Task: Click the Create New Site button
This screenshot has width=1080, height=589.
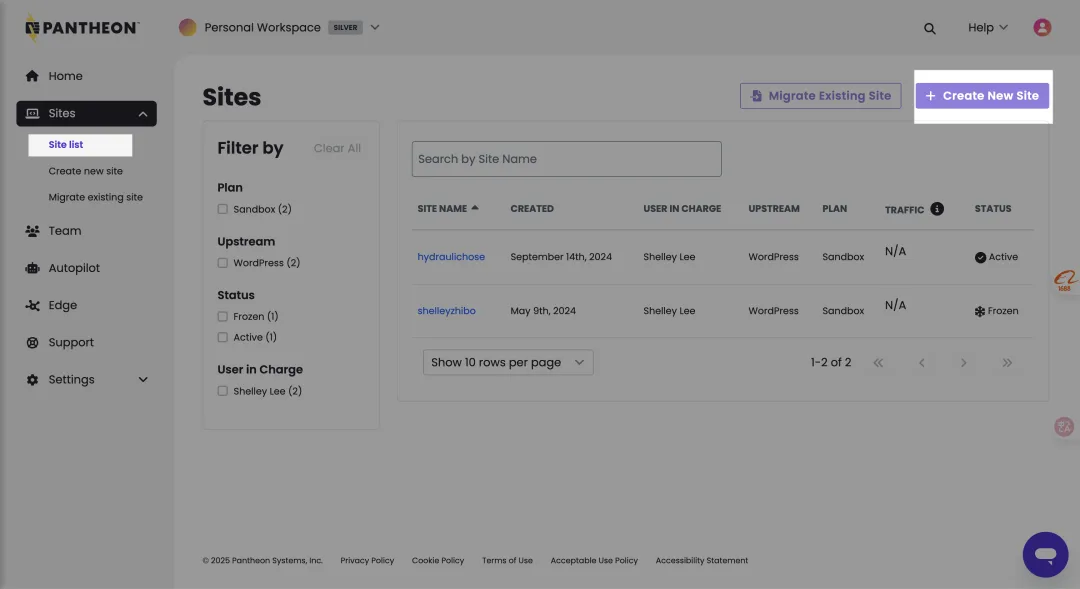Action: (x=982, y=96)
